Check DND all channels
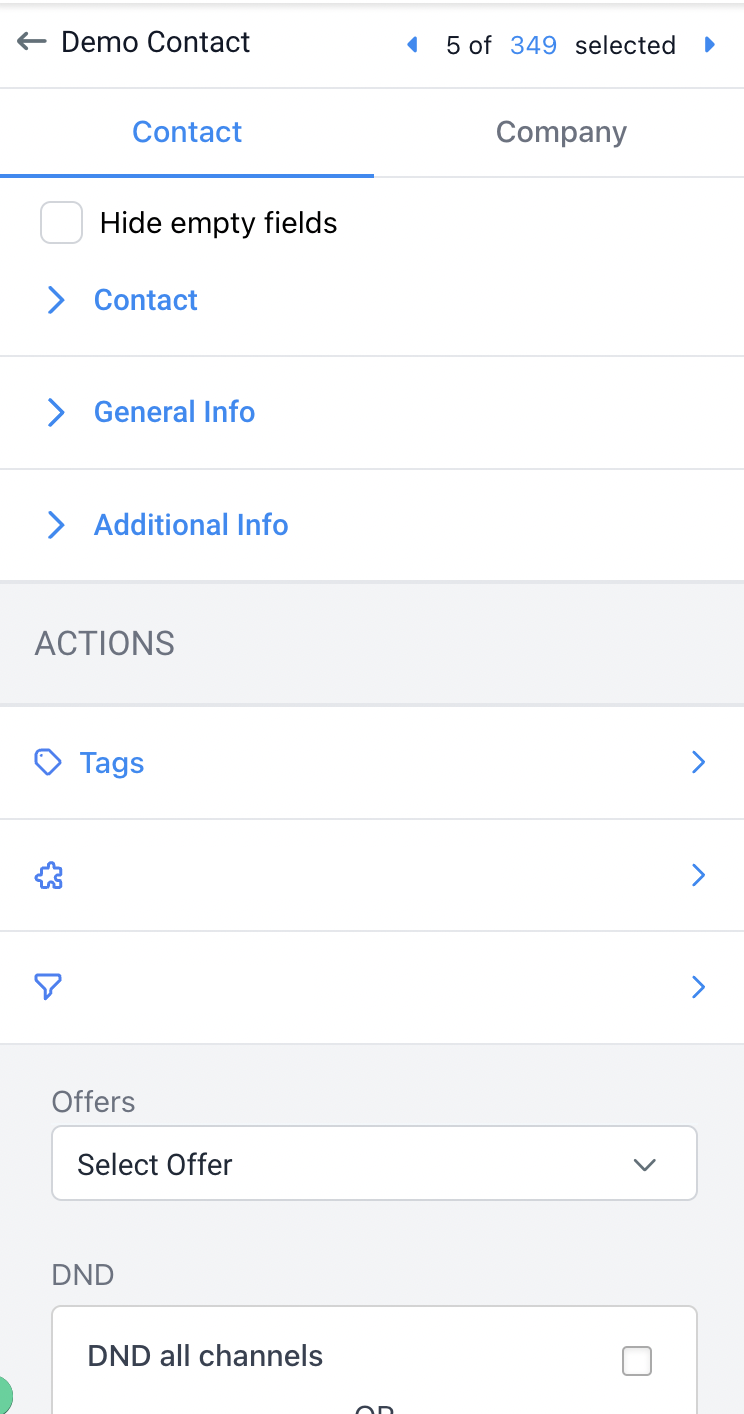Screen dimensions: 744x1414 coord(636,1360)
